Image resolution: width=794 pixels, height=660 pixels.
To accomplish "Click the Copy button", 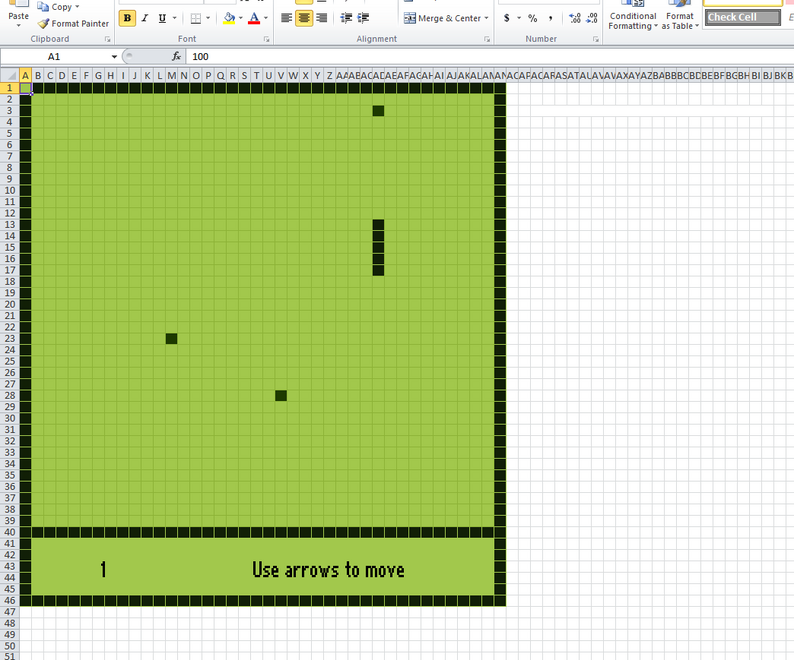I will [x=57, y=7].
